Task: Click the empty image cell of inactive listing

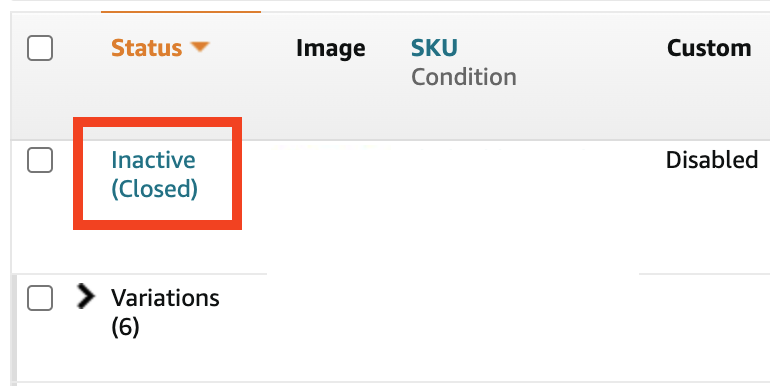Action: point(330,206)
